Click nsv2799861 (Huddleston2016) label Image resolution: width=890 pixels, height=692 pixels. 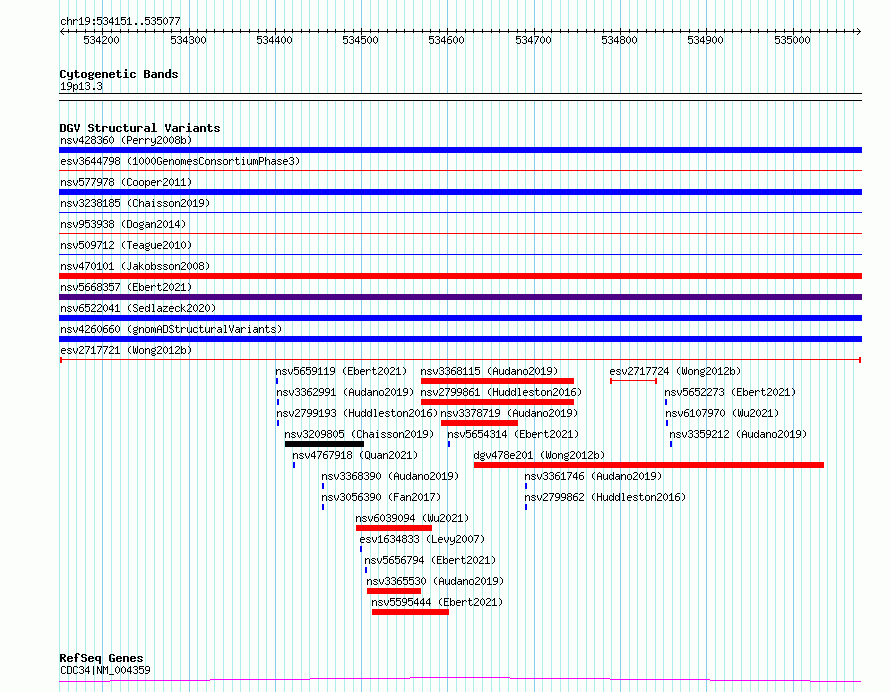501,392
